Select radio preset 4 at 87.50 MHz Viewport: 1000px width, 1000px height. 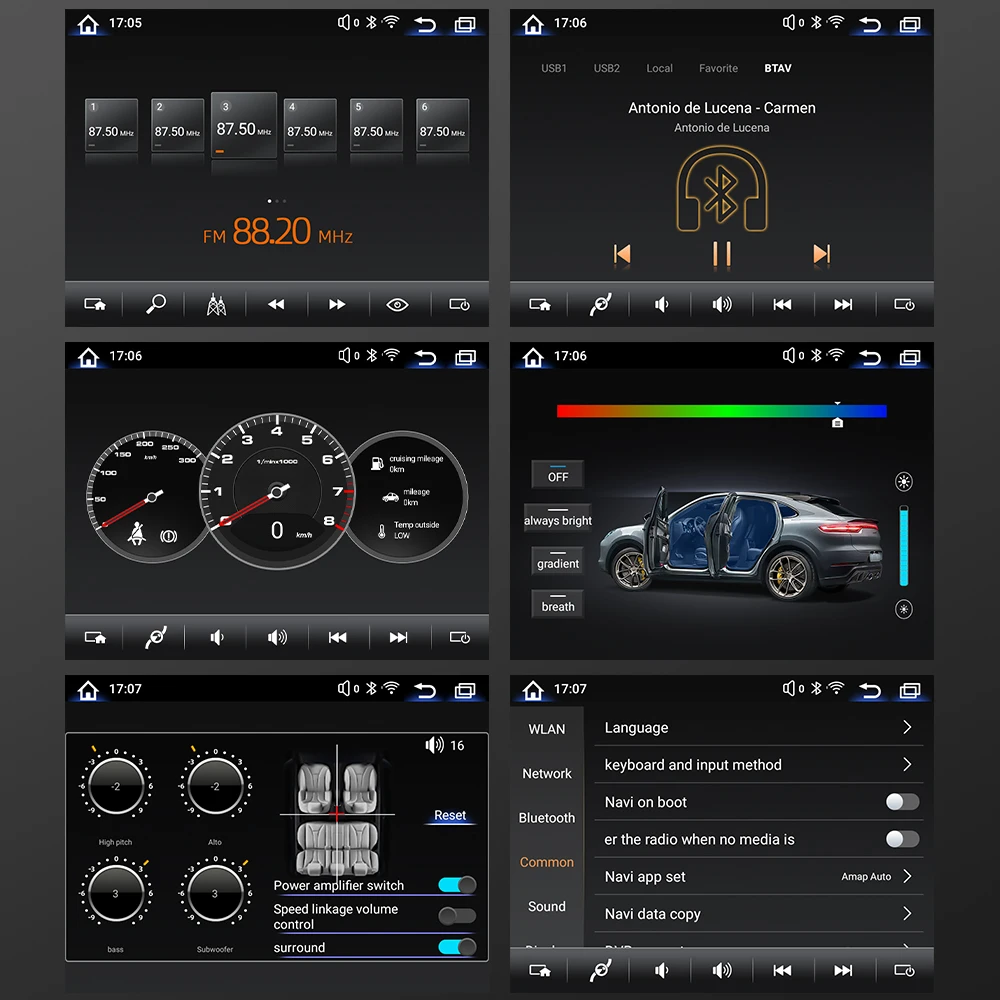click(x=310, y=125)
